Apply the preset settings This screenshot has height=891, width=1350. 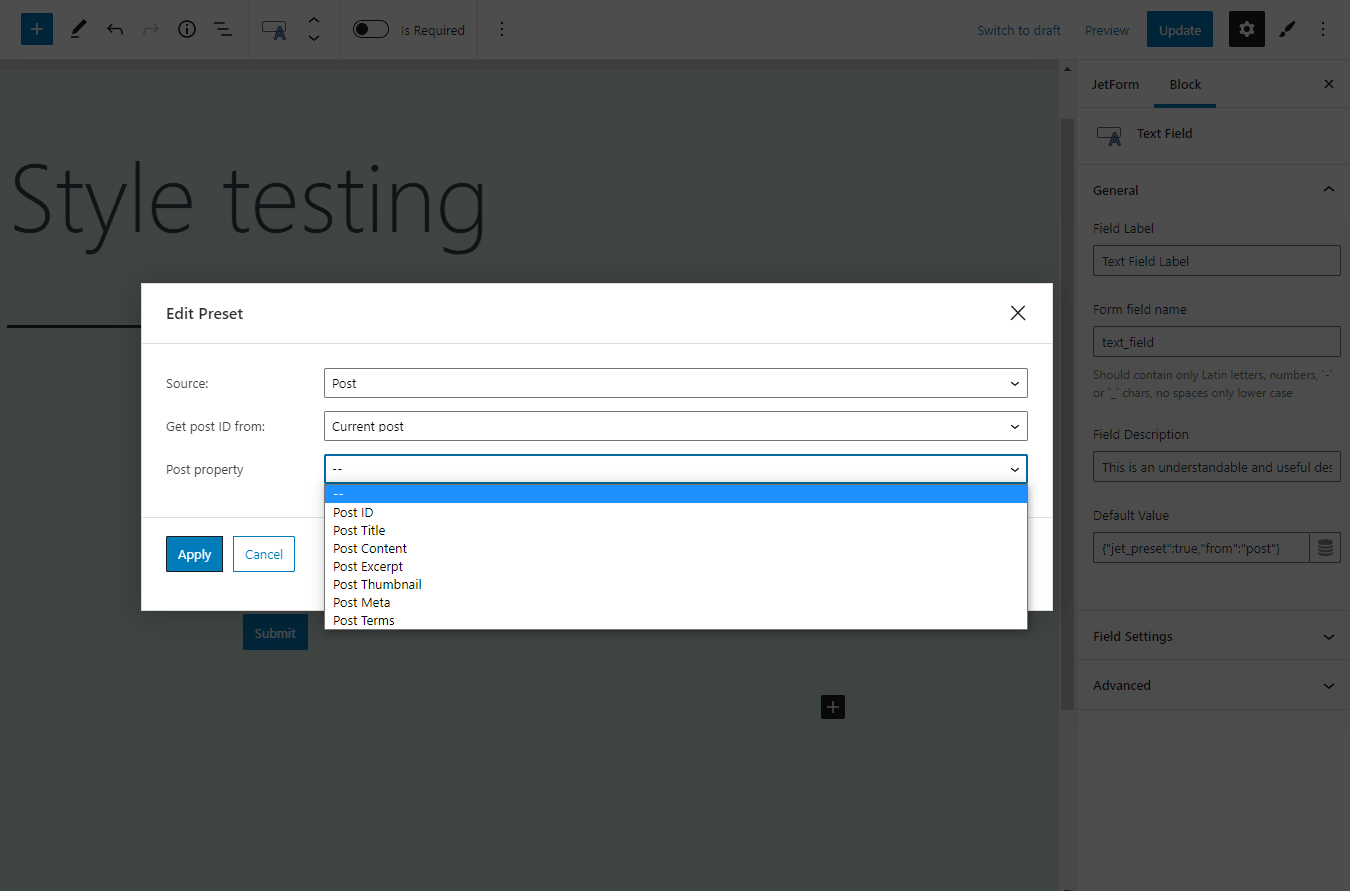(x=194, y=553)
